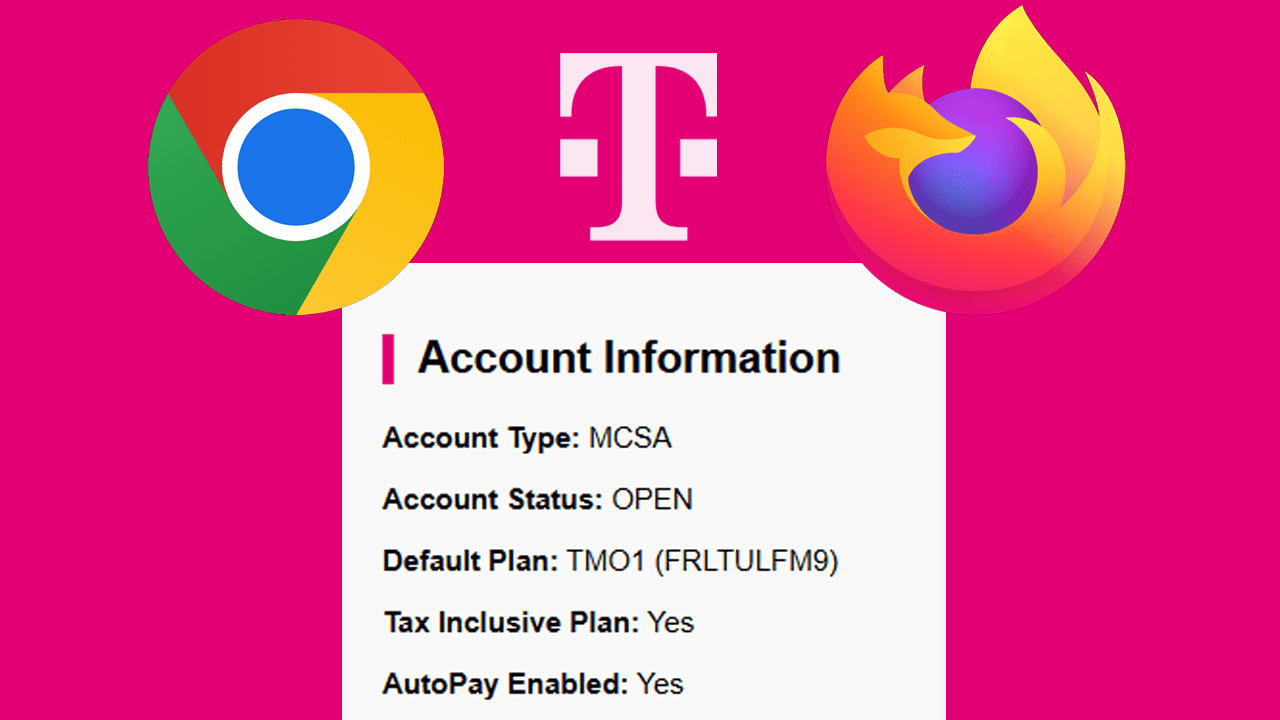Image resolution: width=1280 pixels, height=720 pixels.
Task: Click the T-Mobile T logo
Action: [638, 146]
